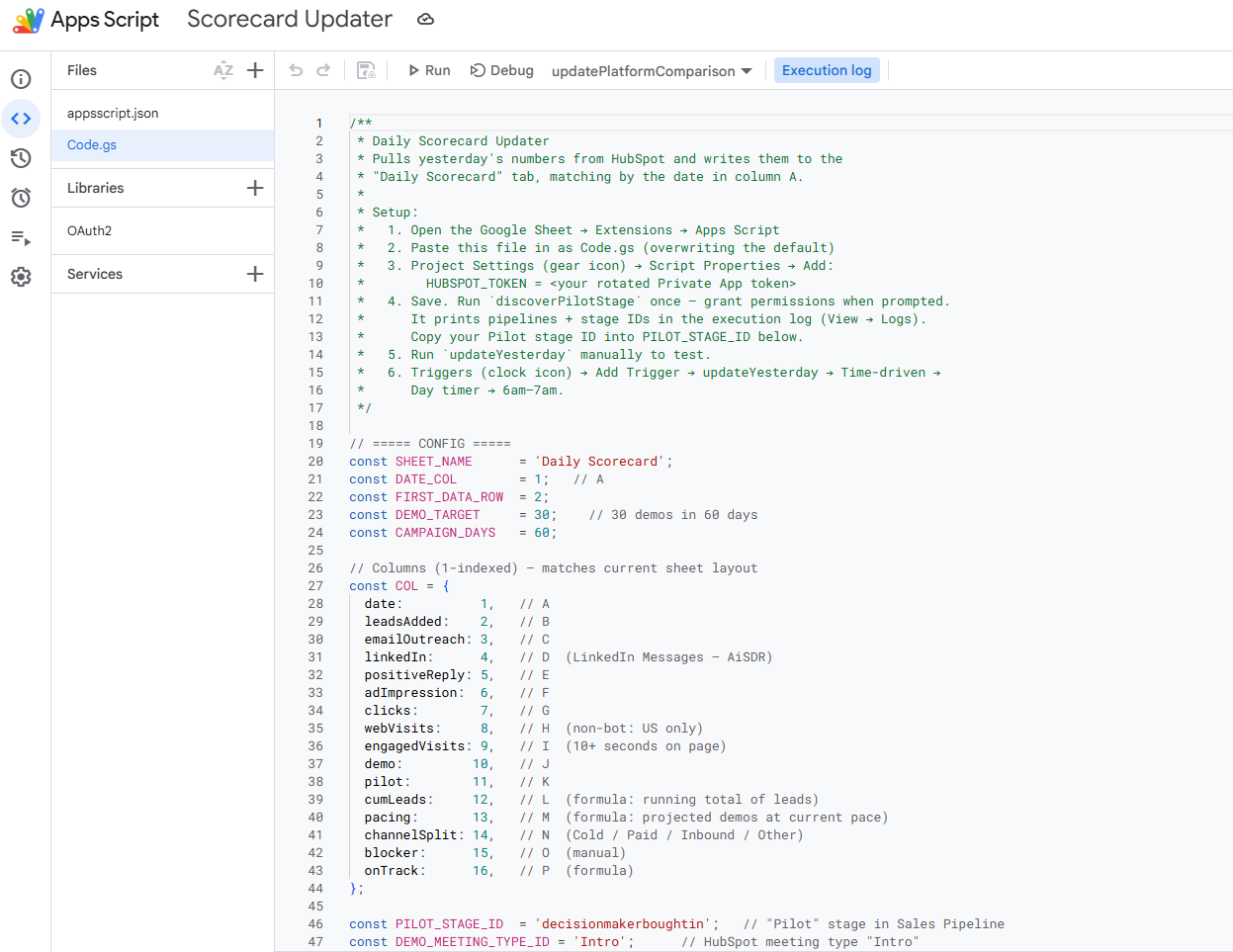Image resolution: width=1233 pixels, height=952 pixels.
Task: Click the positiveReply property
Action: [414, 675]
